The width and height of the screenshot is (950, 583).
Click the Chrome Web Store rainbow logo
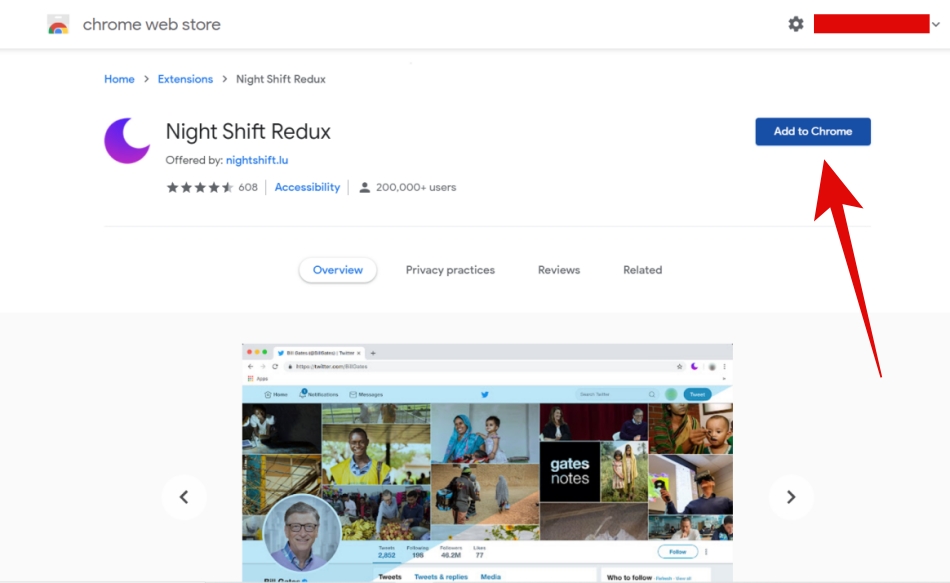(58, 24)
